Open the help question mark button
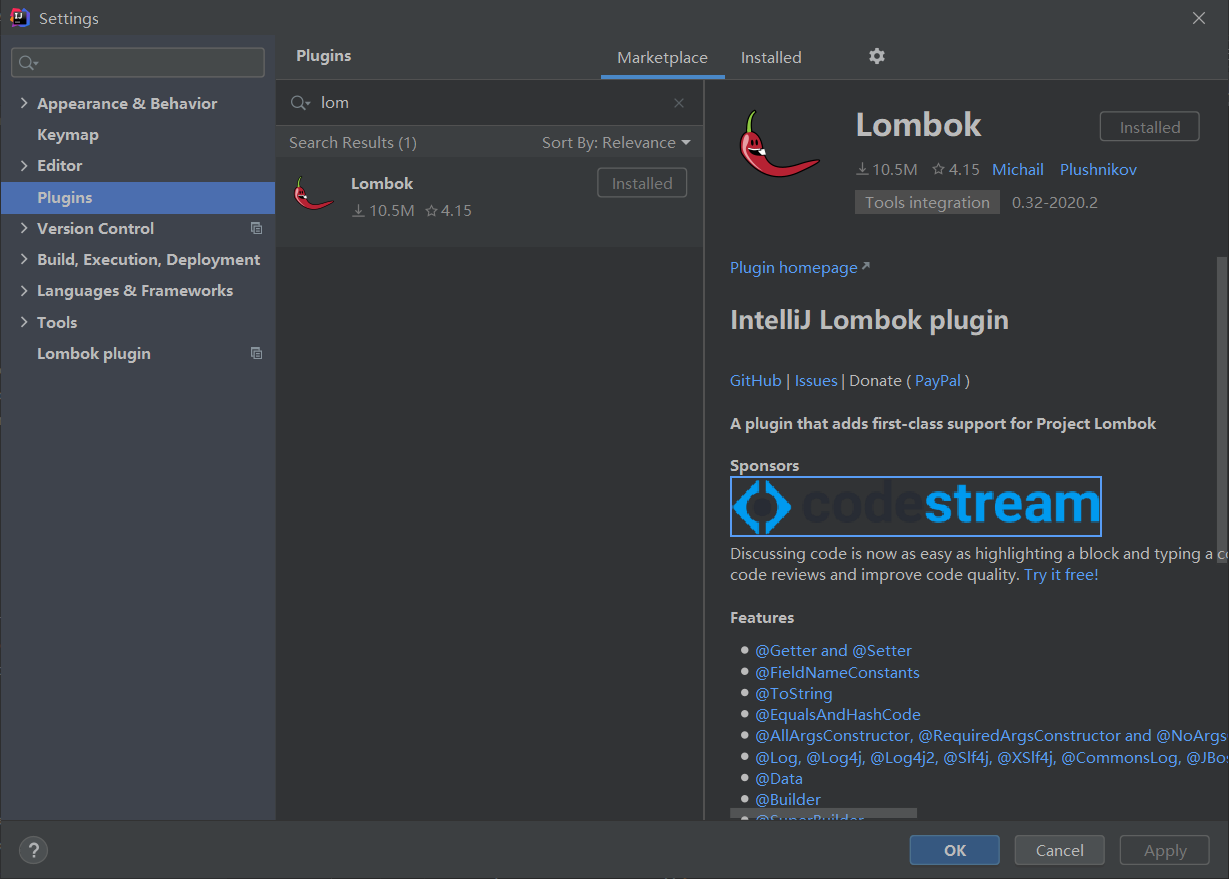1229x879 pixels. [34, 850]
